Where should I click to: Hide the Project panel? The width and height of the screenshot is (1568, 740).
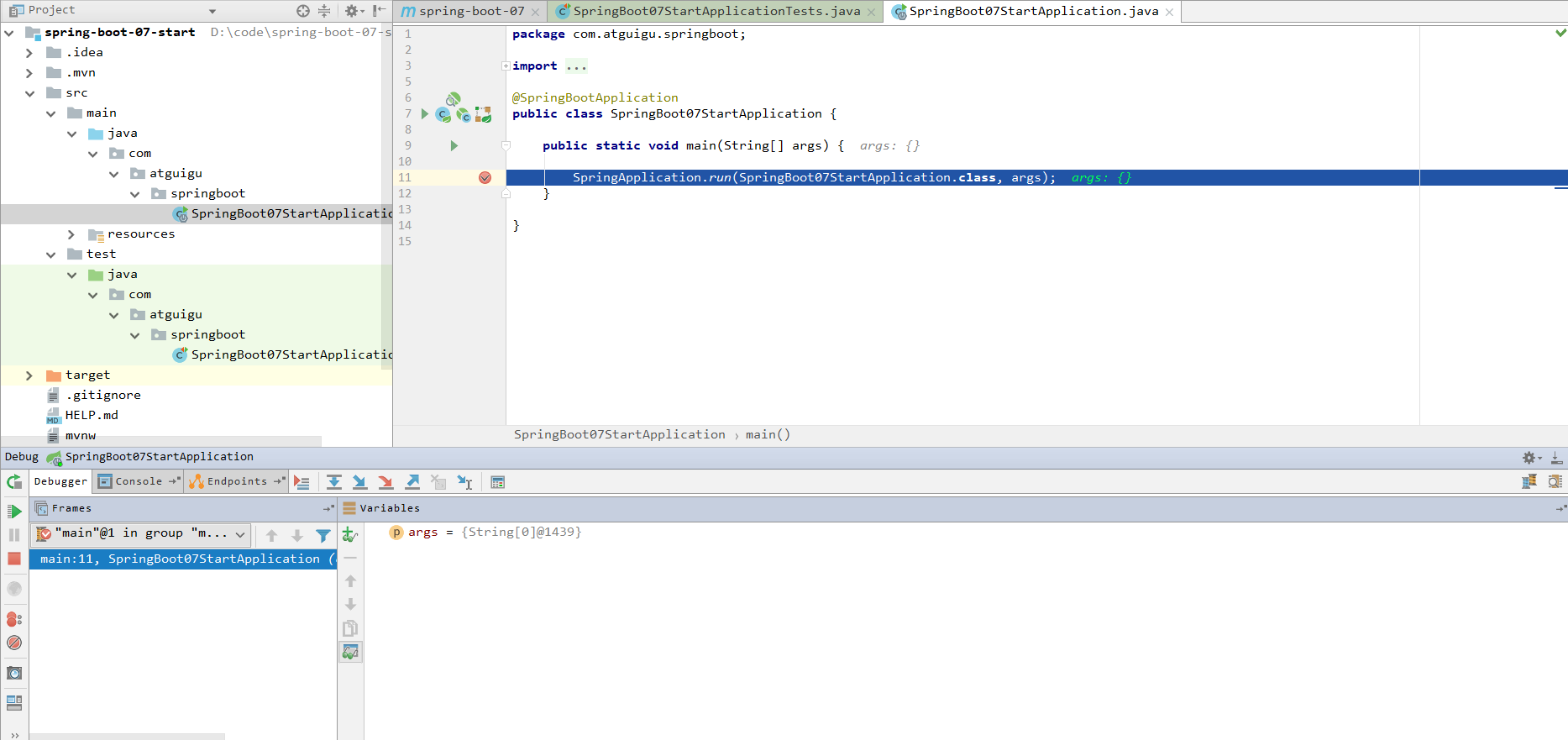tap(380, 11)
